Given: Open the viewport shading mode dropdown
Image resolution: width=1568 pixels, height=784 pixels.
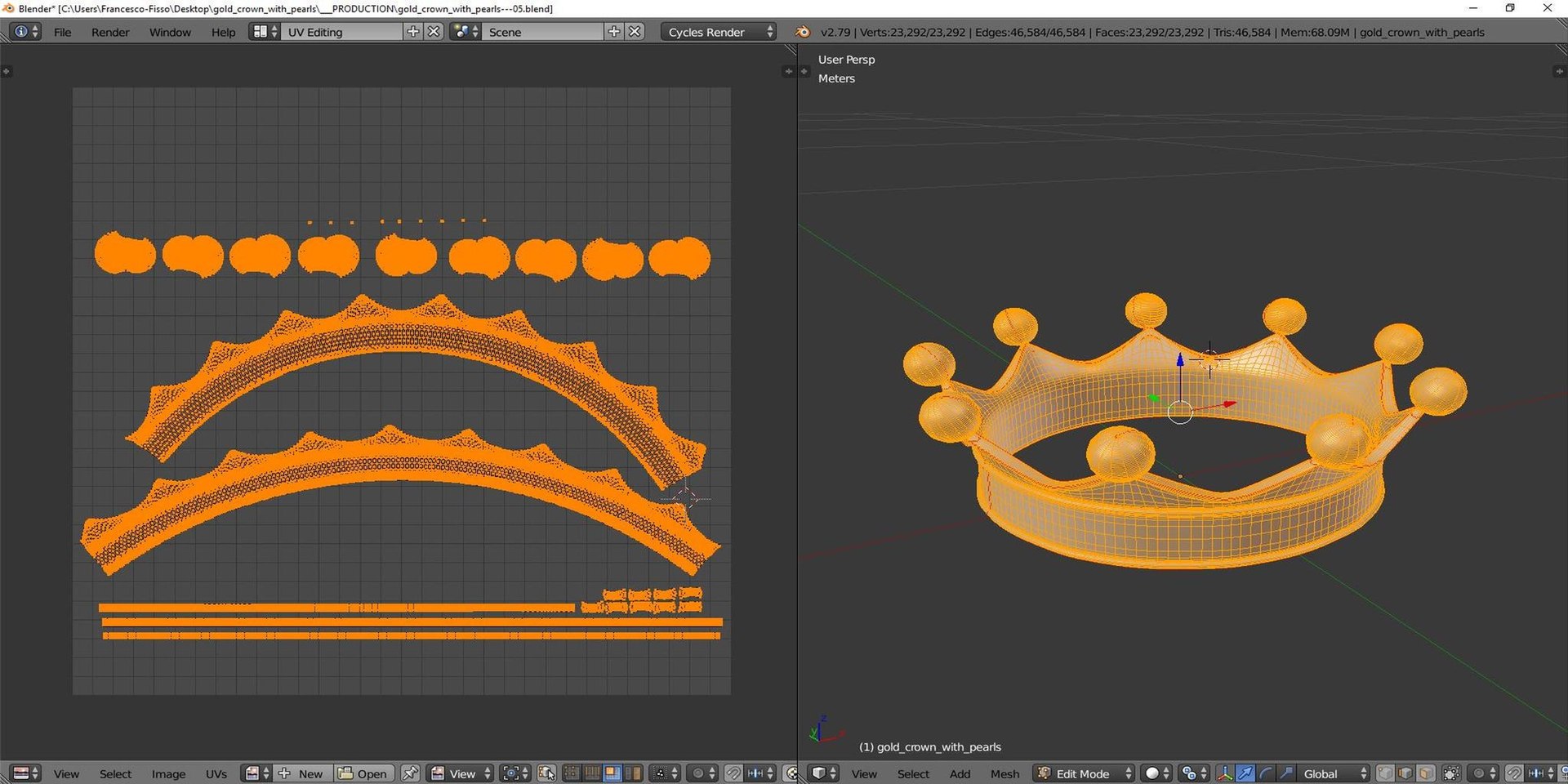Looking at the screenshot, I should point(1156,773).
